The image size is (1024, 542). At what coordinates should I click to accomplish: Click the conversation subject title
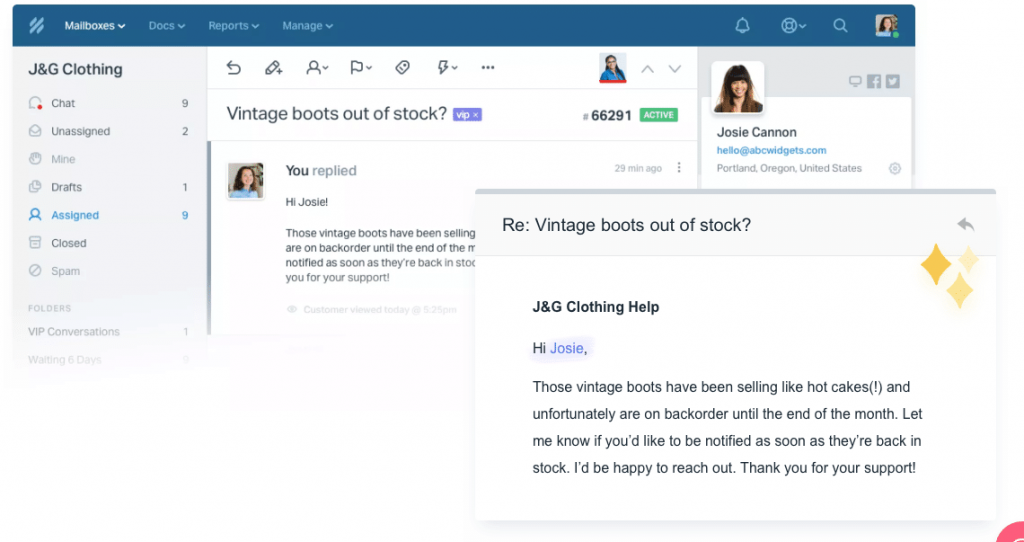pos(336,114)
